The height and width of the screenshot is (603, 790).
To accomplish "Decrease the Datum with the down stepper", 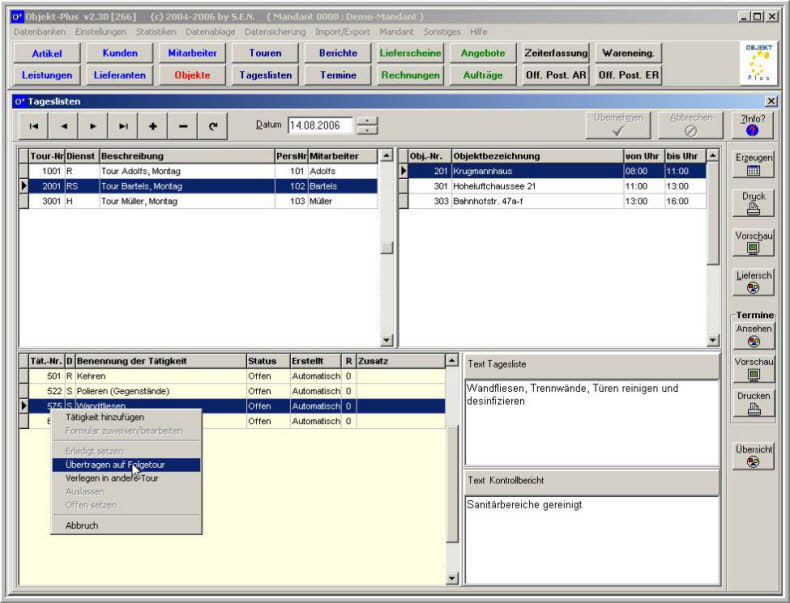I will (x=367, y=130).
